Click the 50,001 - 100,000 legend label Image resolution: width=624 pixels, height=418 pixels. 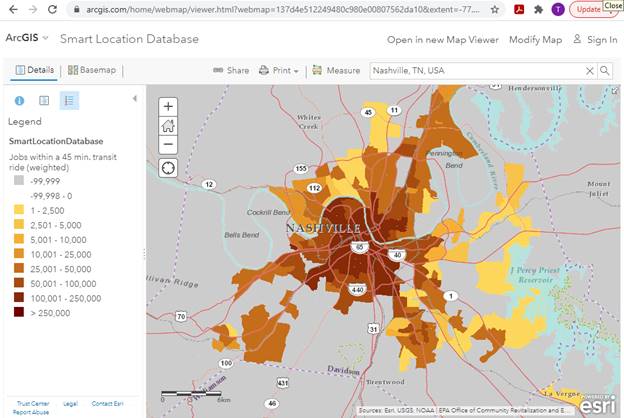(63, 284)
